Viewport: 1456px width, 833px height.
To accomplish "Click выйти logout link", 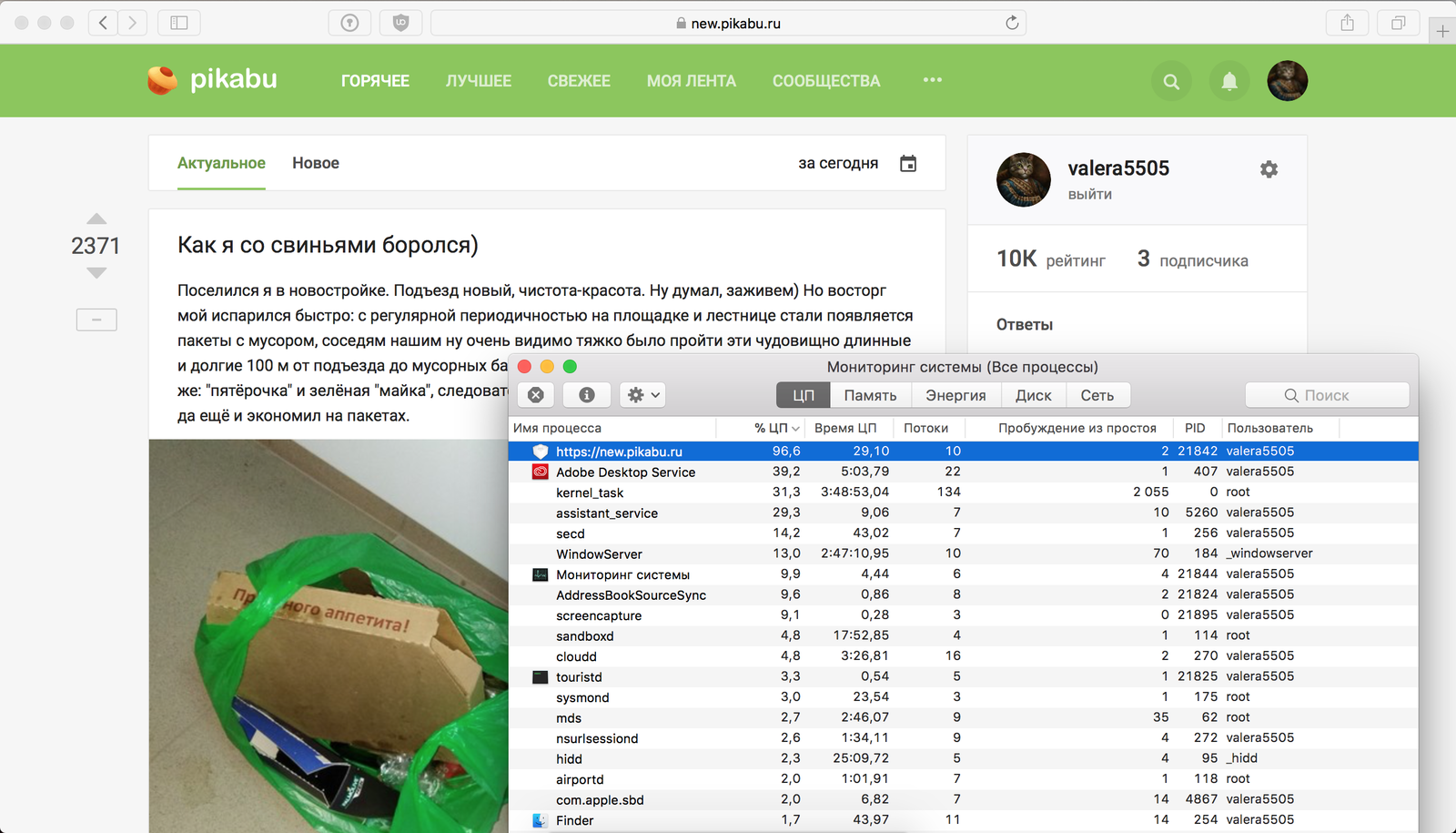I will point(1090,194).
